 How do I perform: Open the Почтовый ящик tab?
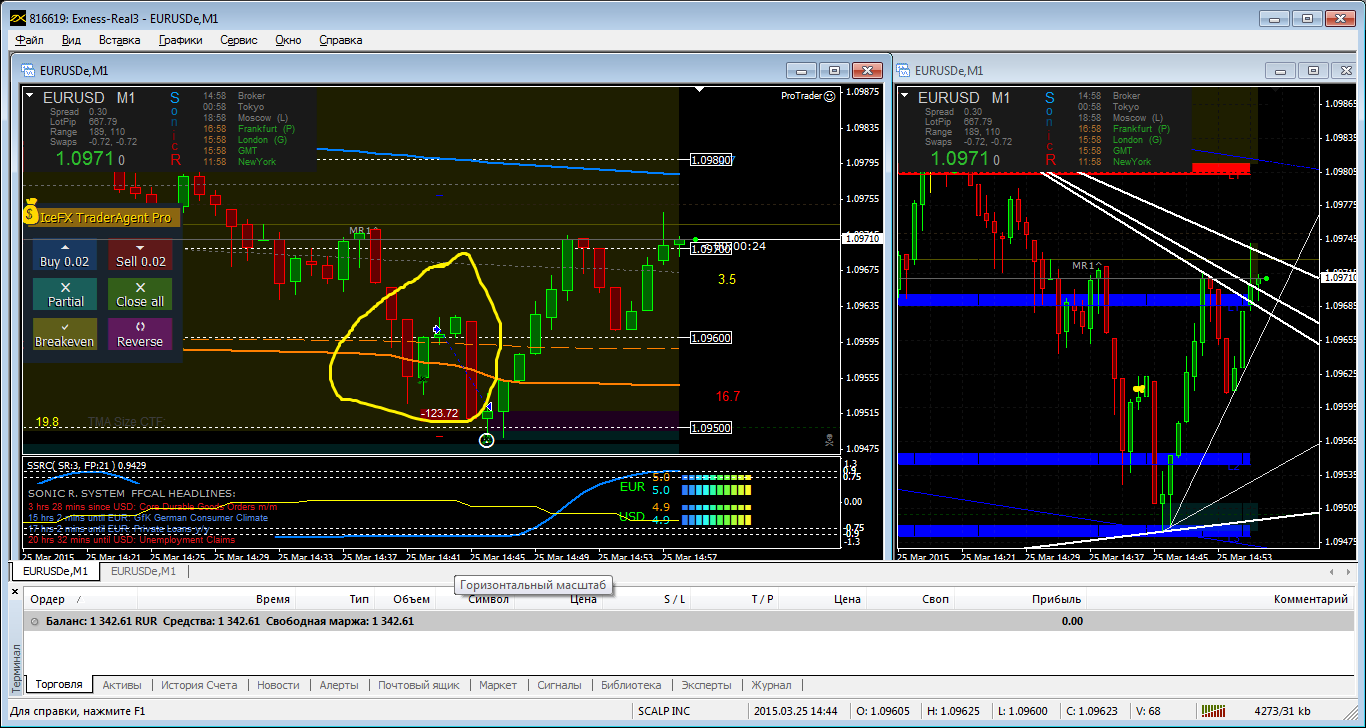click(419, 685)
